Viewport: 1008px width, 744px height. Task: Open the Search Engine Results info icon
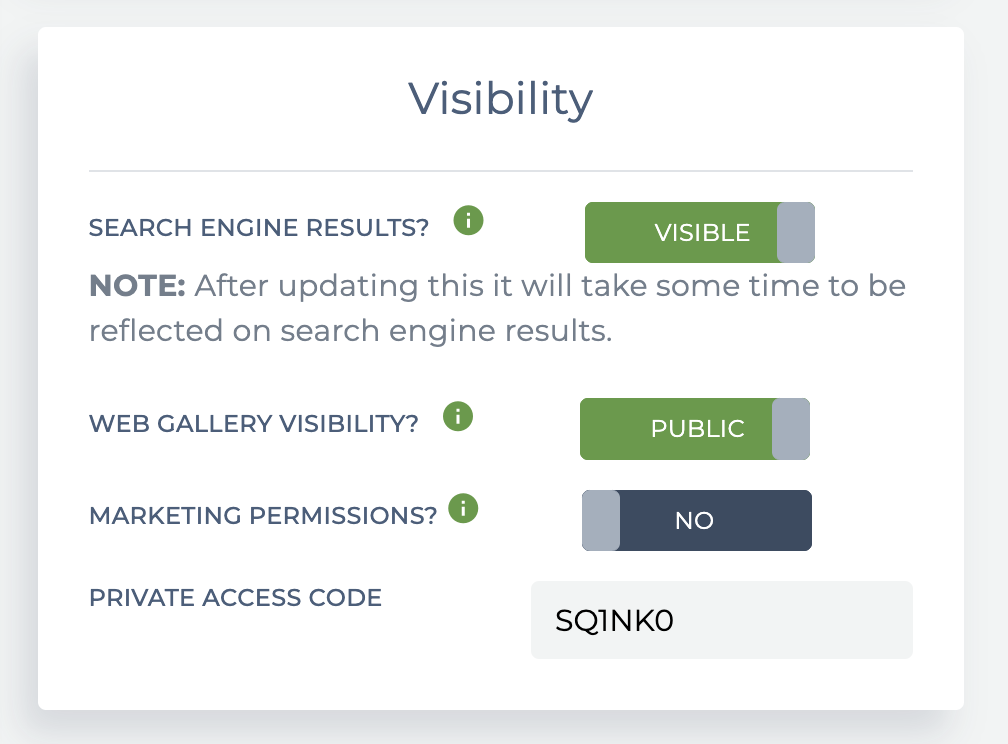(468, 221)
